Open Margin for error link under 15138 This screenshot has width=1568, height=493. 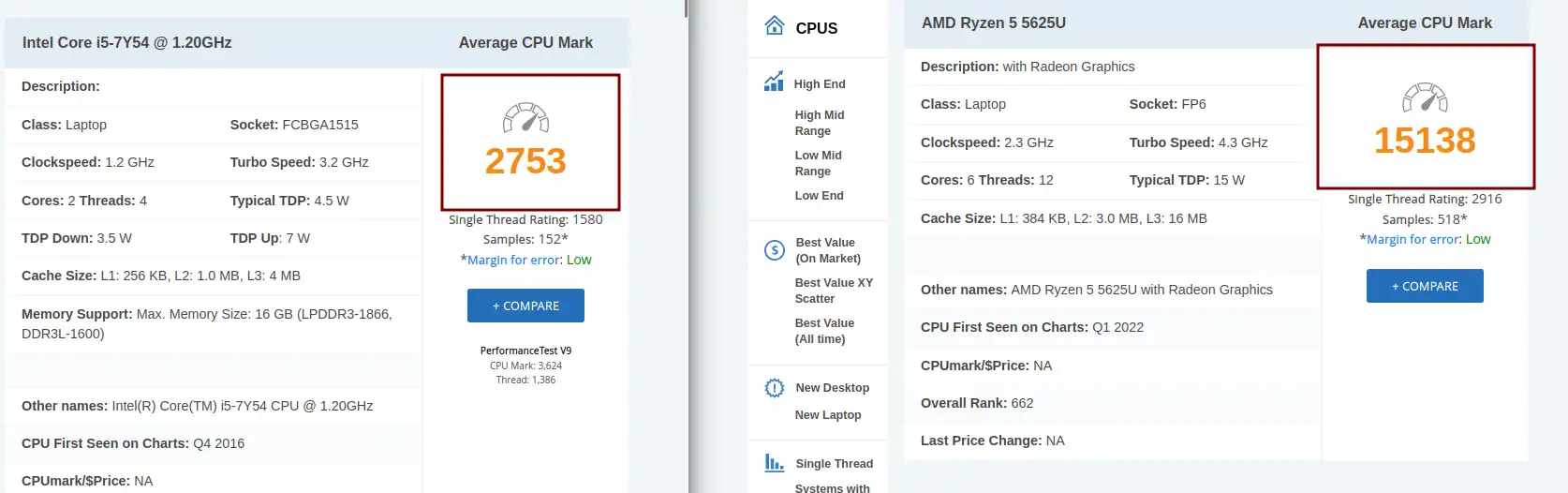coord(1413,239)
